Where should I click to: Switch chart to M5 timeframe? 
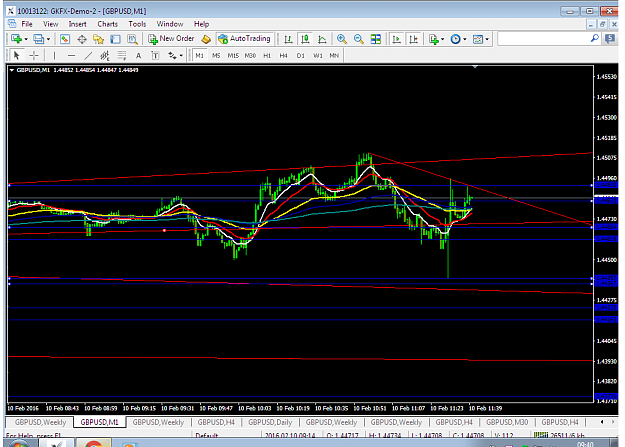click(x=216, y=56)
